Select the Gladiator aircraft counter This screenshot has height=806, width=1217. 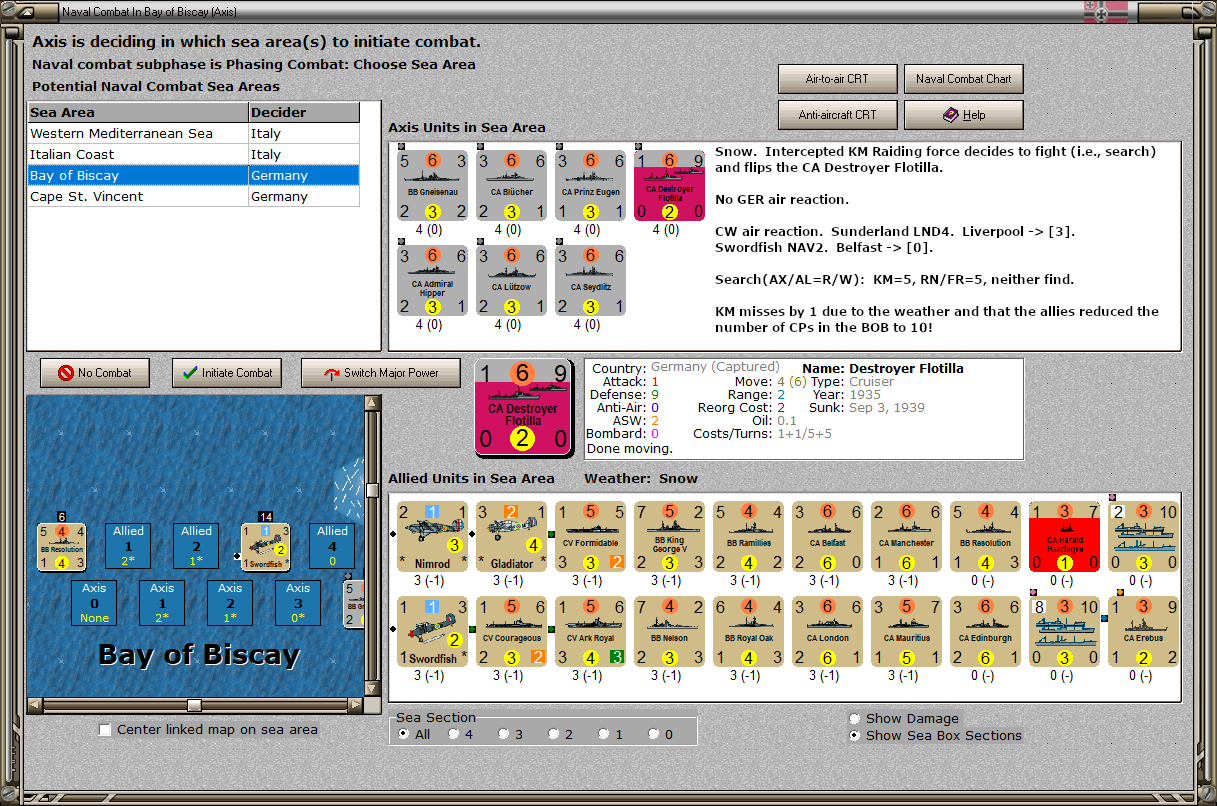coord(512,536)
